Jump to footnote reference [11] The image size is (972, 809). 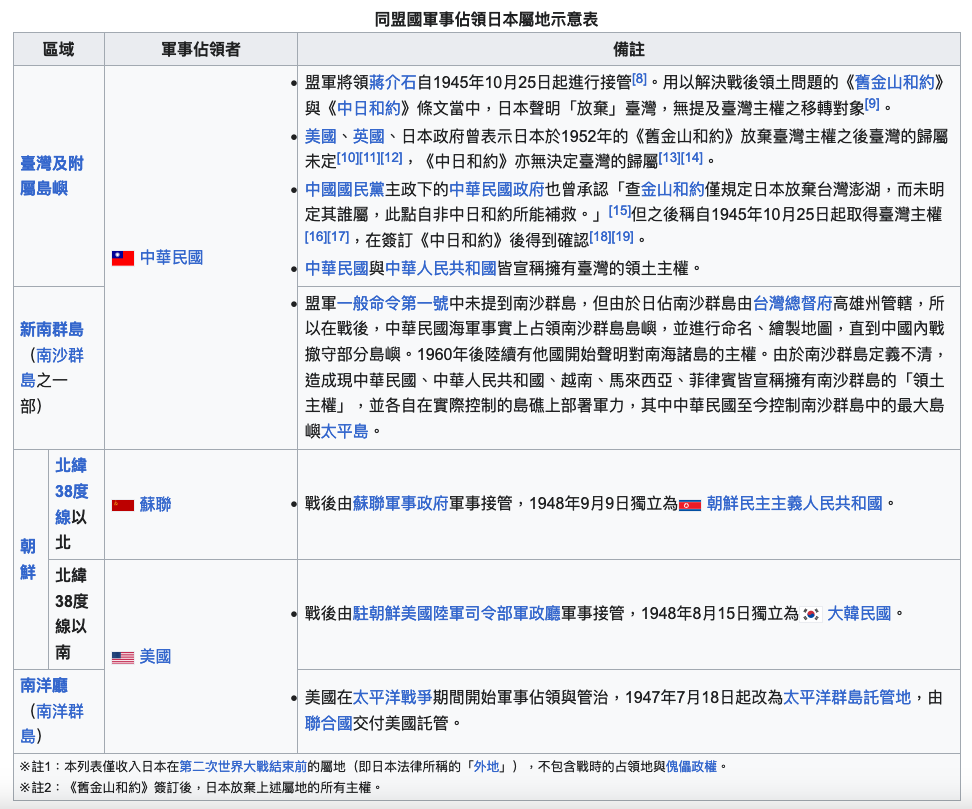tap(369, 157)
